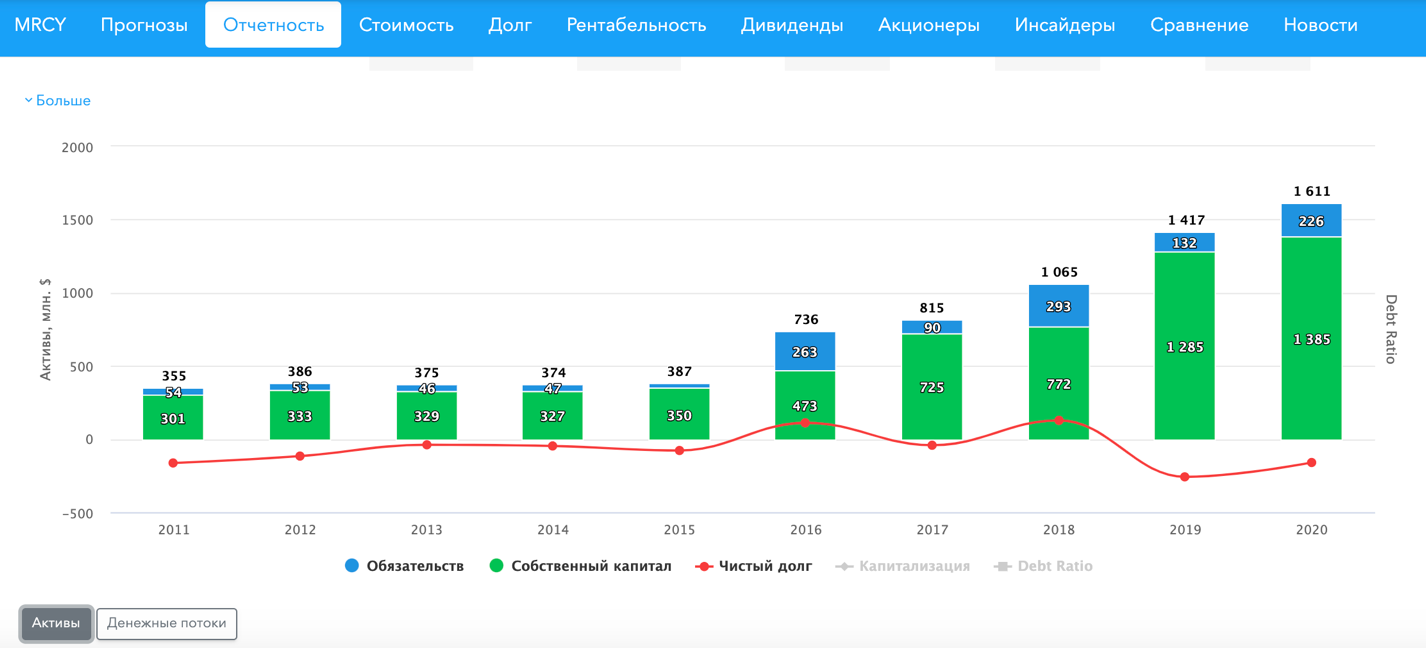Toggle the Чистый долг legend line
This screenshot has width=1426, height=648.
pyautogui.click(x=754, y=566)
